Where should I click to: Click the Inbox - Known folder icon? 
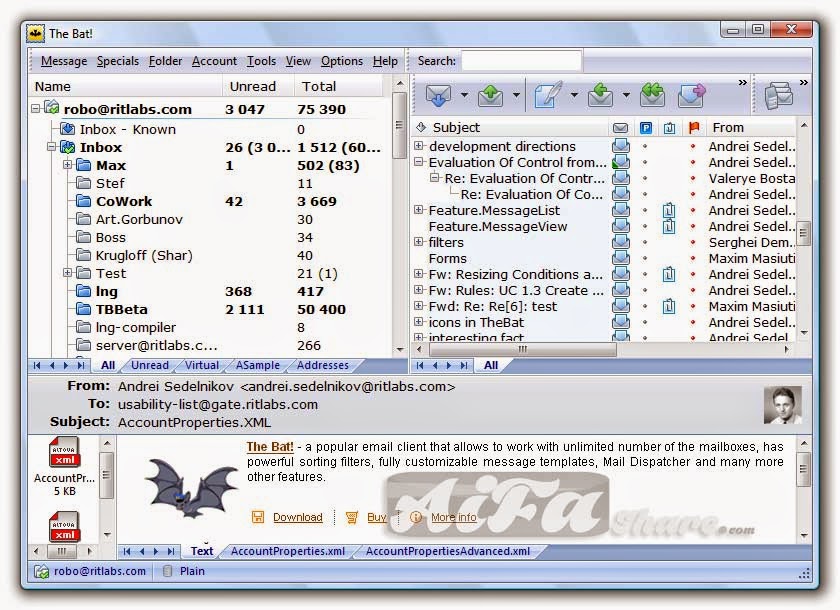click(68, 129)
